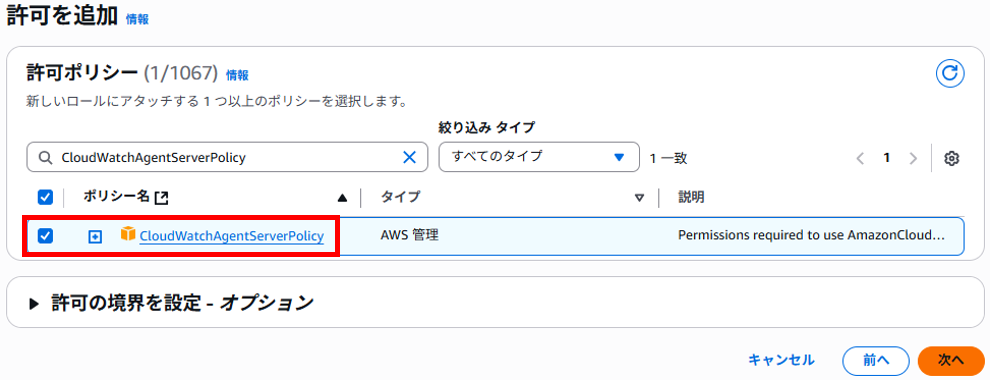Open the すべてのタイプ filter dropdown
The height and width of the screenshot is (383, 992).
coord(539,156)
